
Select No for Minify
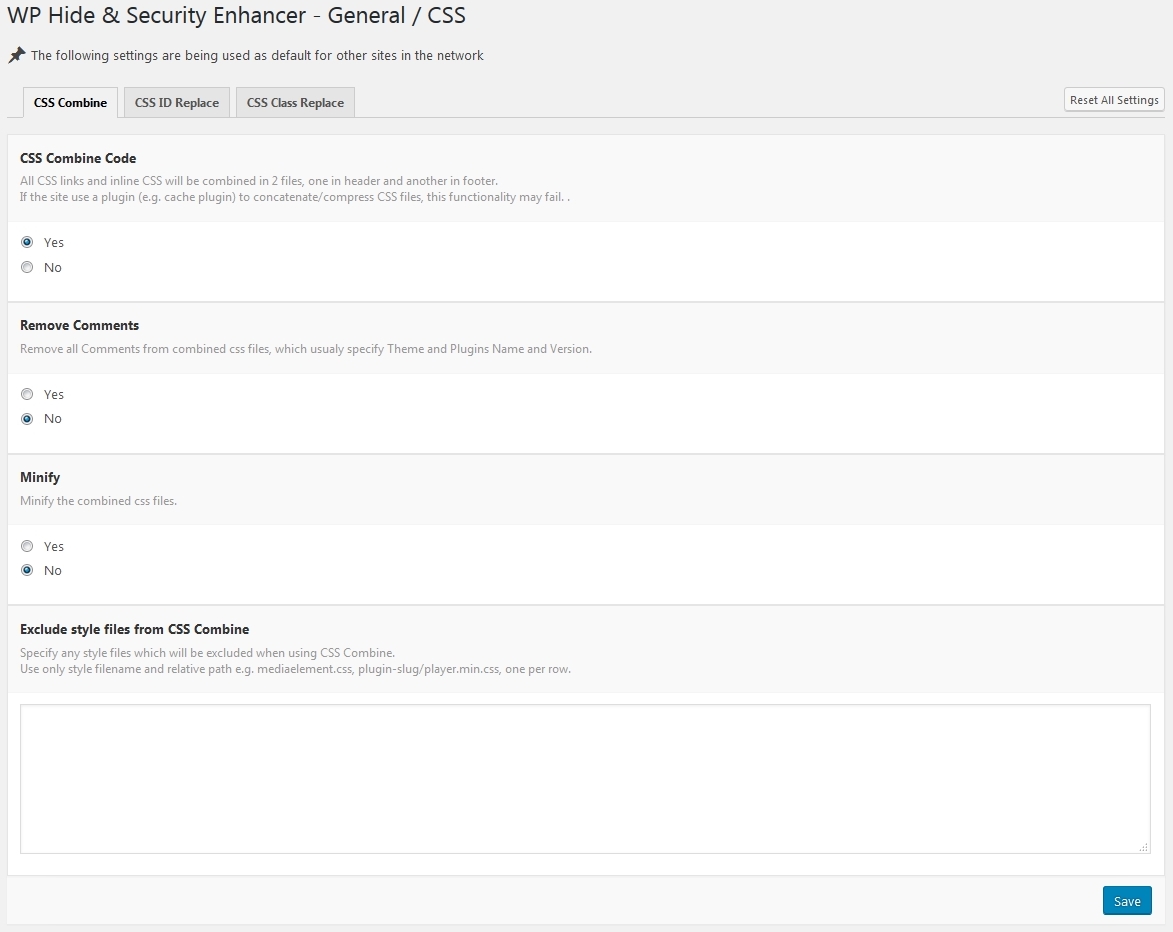click(x=27, y=571)
